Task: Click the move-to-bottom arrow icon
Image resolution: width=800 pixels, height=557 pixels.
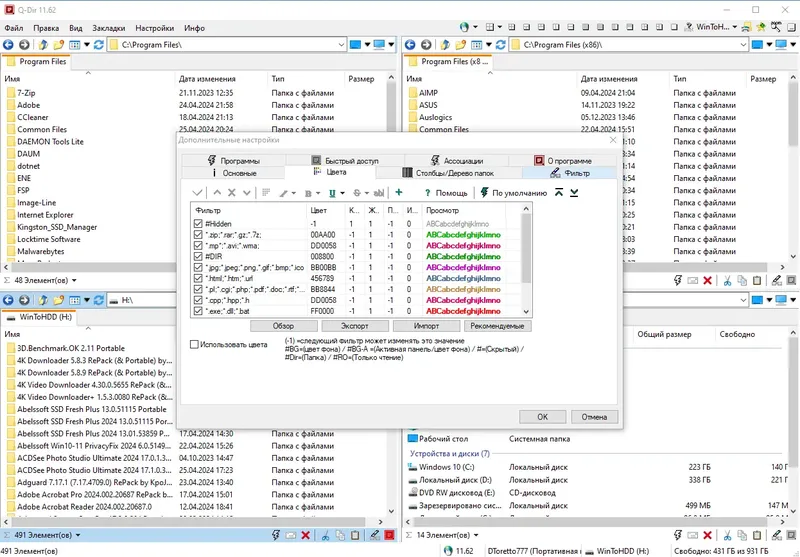Action: [x=574, y=192]
